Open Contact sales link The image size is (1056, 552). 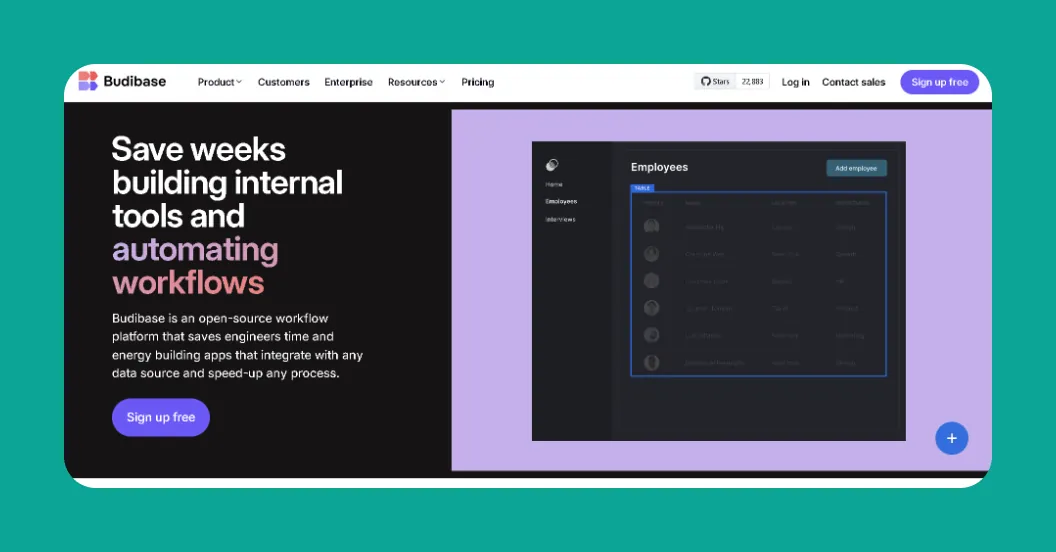coord(853,82)
